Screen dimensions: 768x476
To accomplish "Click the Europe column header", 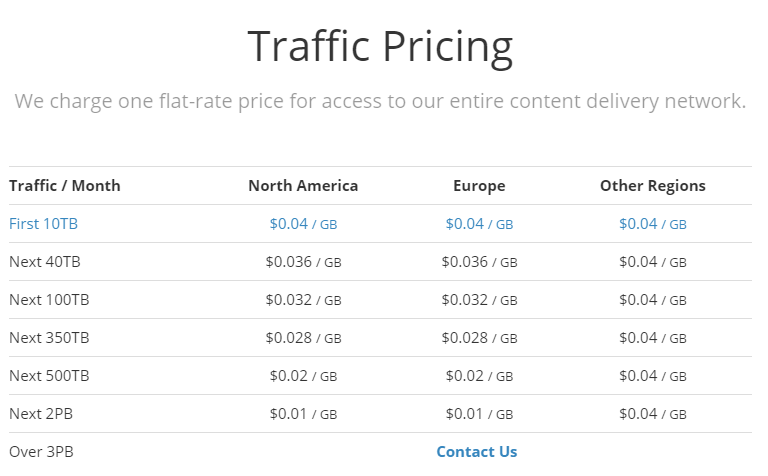I will [479, 186].
